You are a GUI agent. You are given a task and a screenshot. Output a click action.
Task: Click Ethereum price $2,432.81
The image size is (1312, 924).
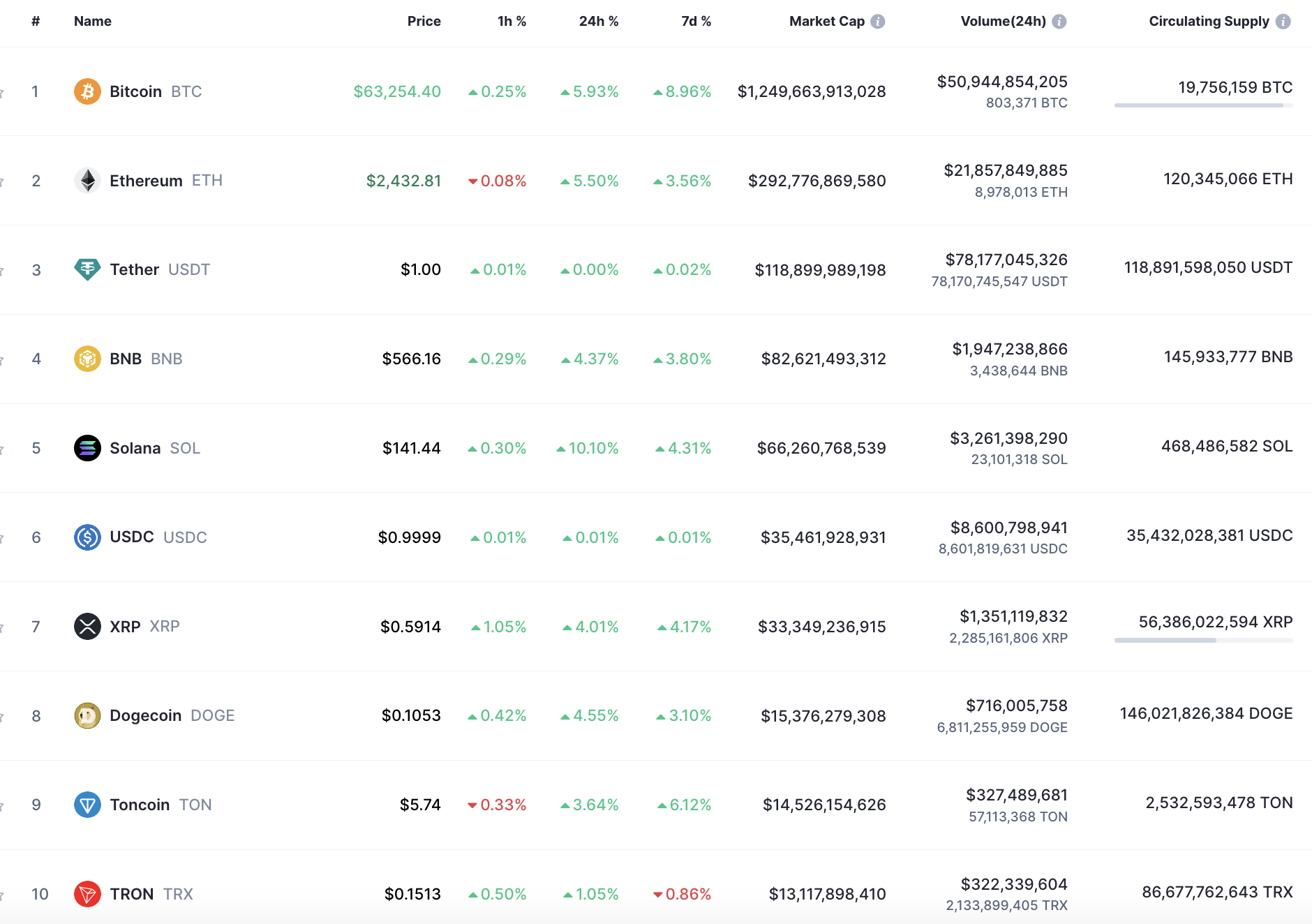pyautogui.click(x=404, y=181)
